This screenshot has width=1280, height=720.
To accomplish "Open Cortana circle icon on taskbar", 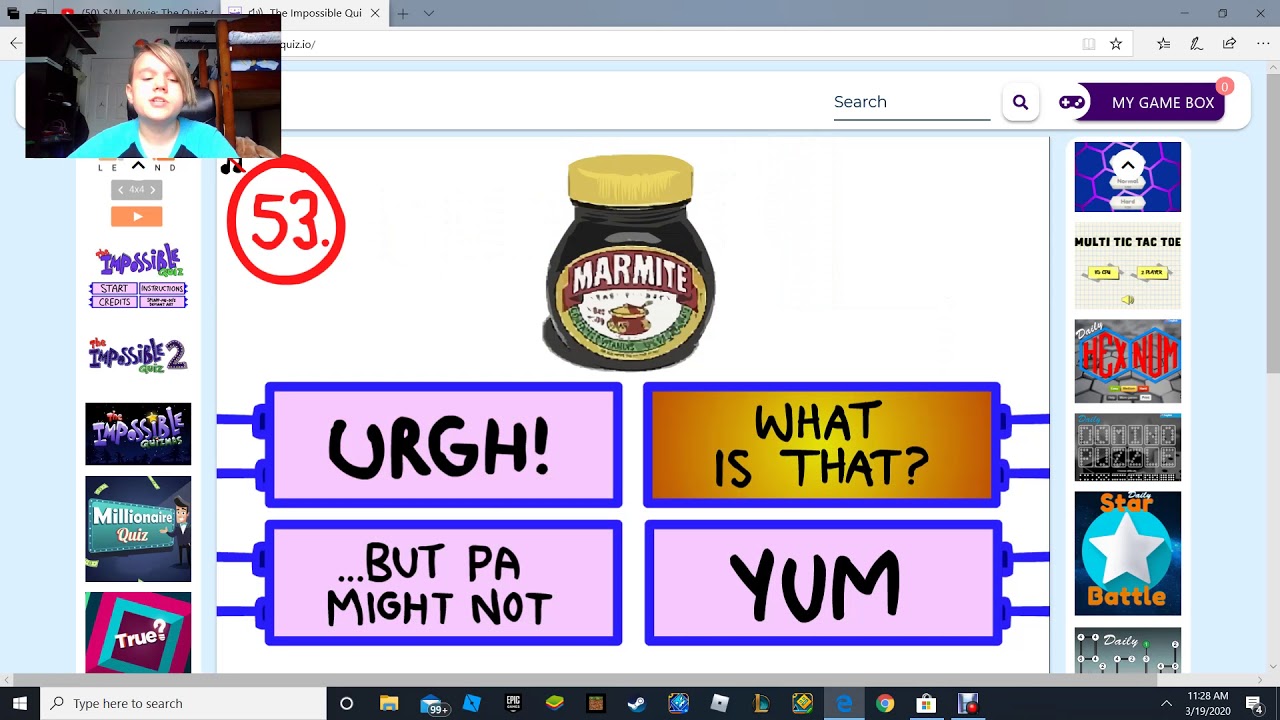I will [x=346, y=703].
